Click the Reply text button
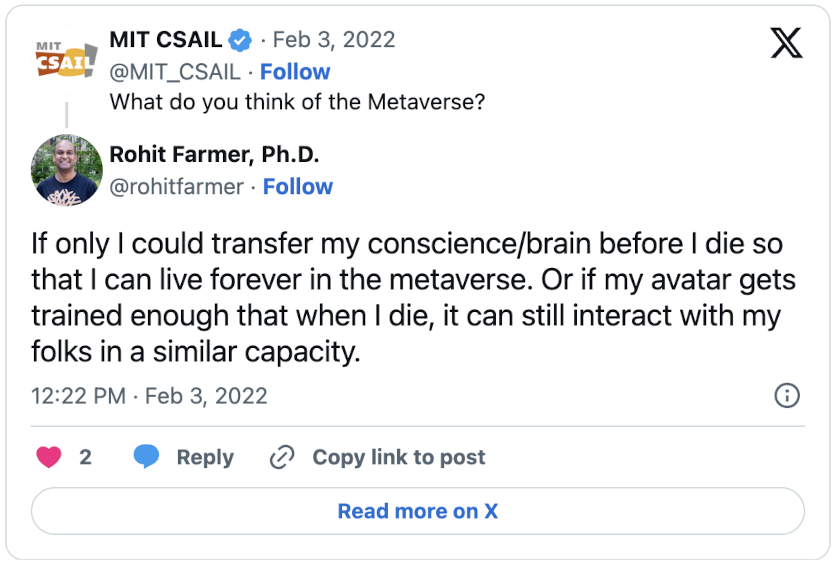Viewport: 836px width, 565px height. point(205,457)
